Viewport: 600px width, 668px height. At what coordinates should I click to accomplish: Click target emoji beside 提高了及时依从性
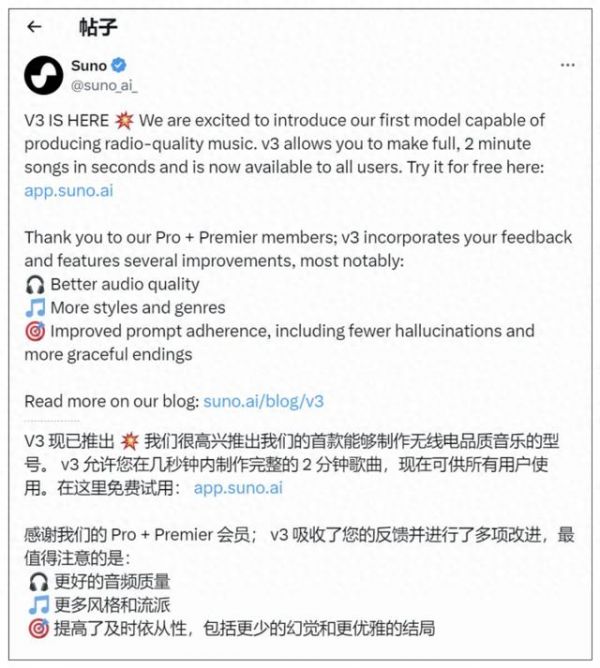(x=38, y=629)
